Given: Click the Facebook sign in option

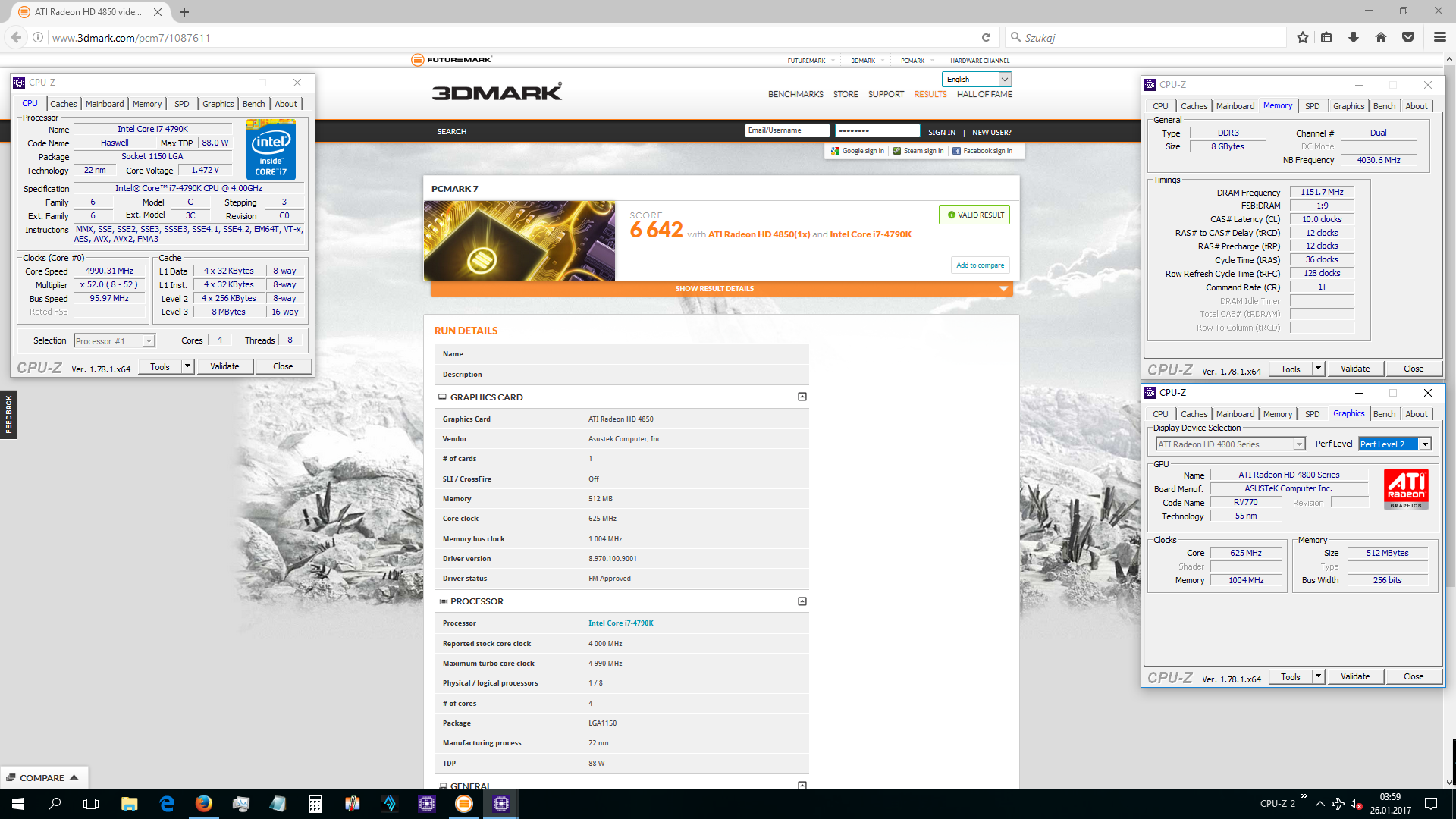Looking at the screenshot, I should point(983,151).
